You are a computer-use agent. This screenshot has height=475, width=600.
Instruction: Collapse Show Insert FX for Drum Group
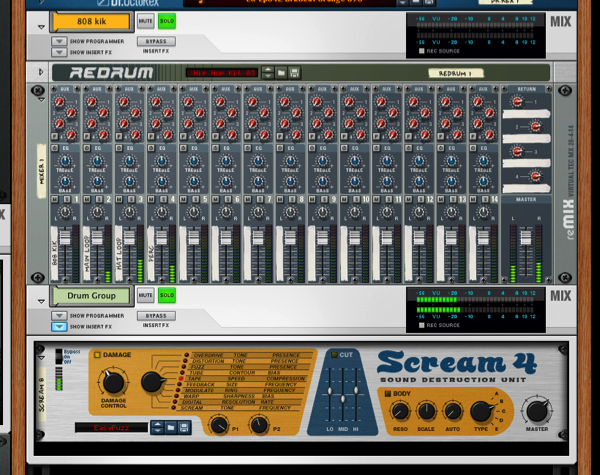(59, 326)
